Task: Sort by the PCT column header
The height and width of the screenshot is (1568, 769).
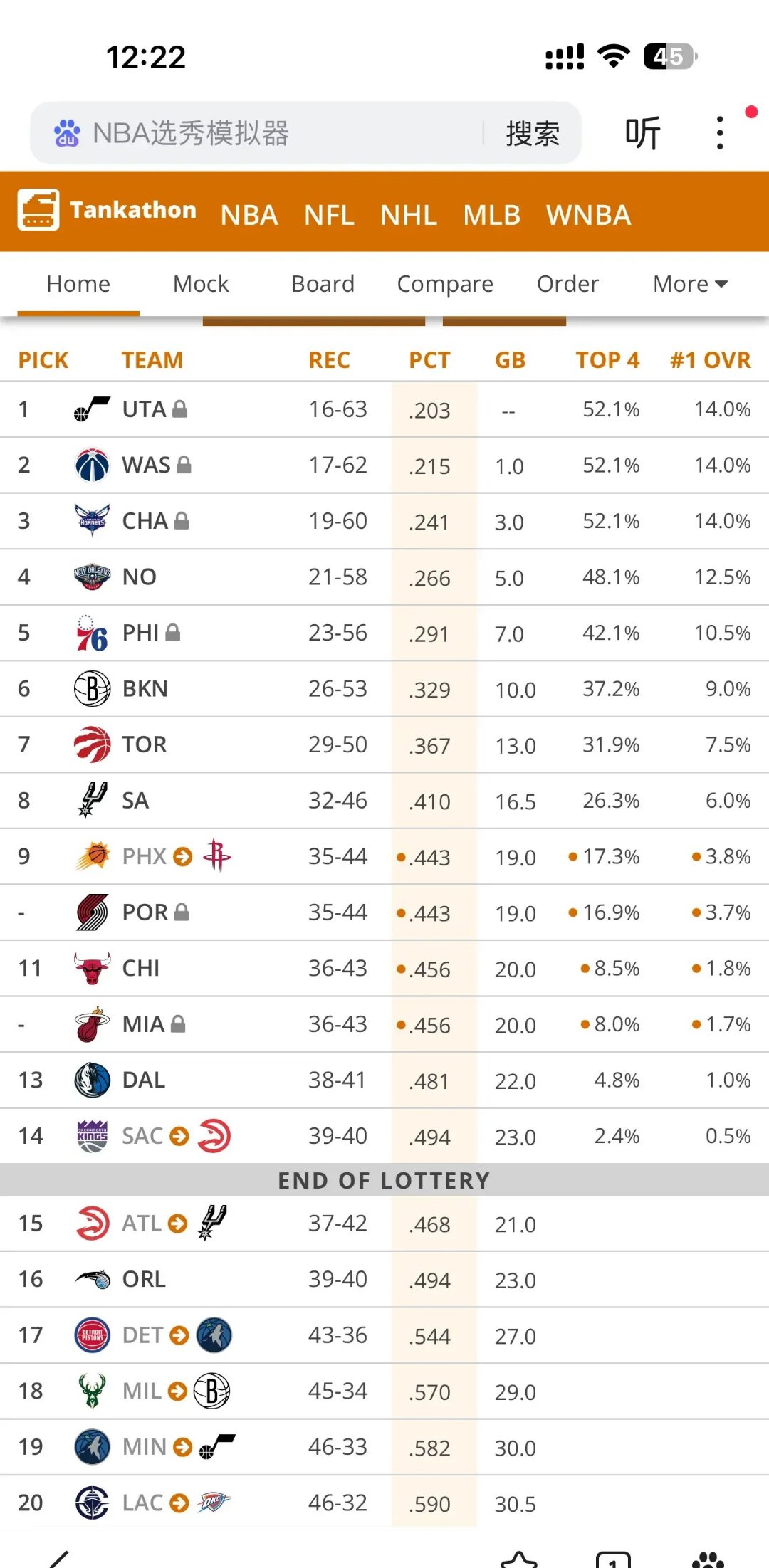Action: click(429, 360)
